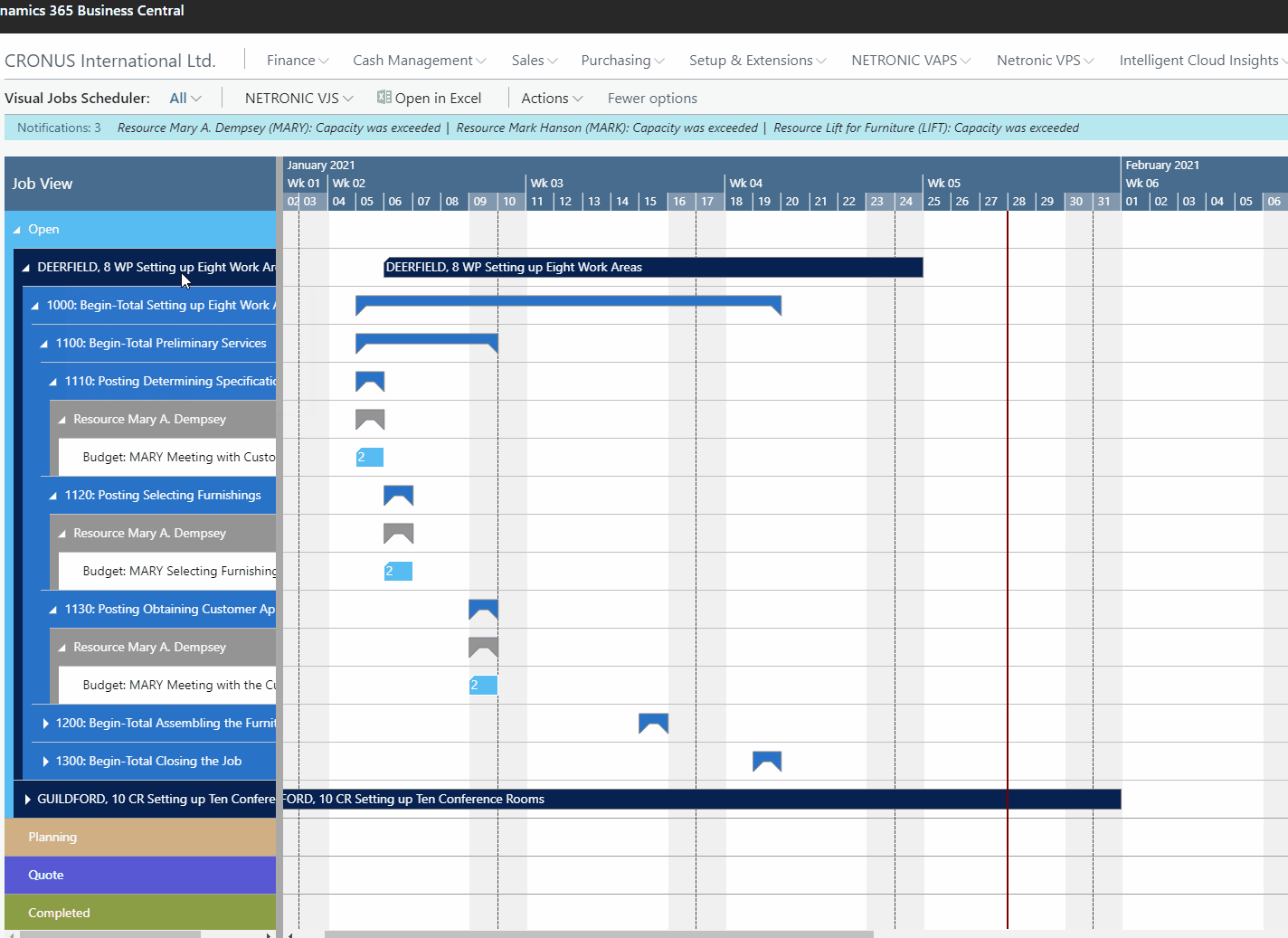Click the milestone for 1130 Posting Obtaining Customer Approval
The image size is (1288, 938).
[482, 609]
